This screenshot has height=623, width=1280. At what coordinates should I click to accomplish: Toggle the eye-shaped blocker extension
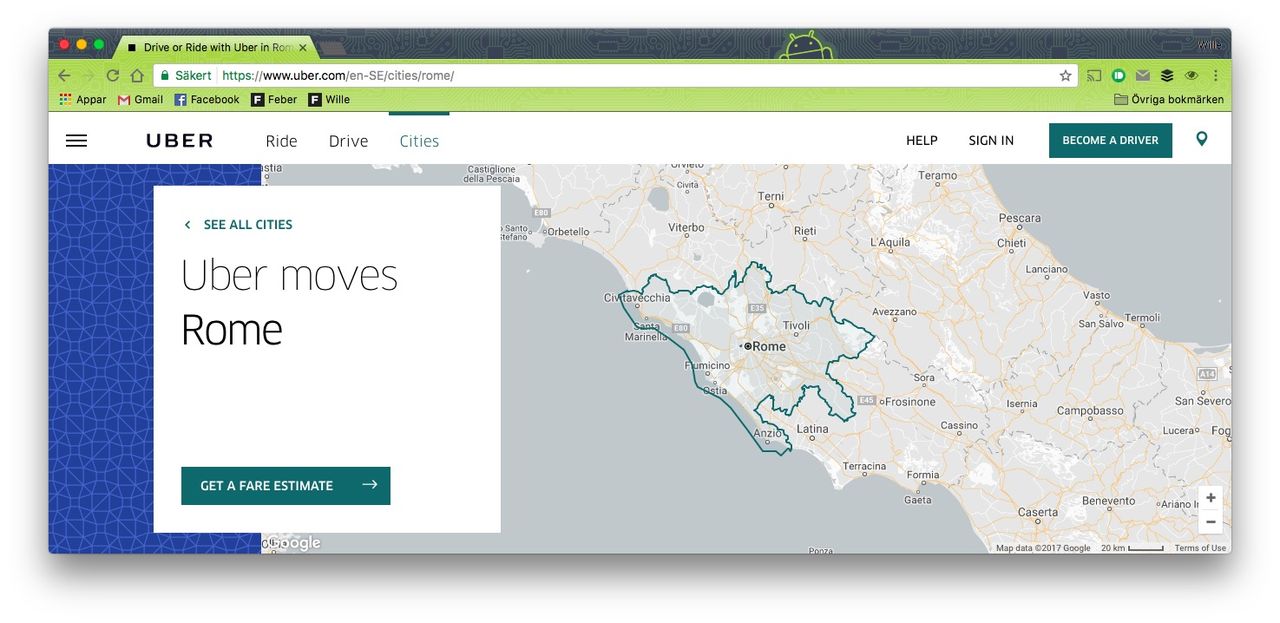coord(1191,75)
